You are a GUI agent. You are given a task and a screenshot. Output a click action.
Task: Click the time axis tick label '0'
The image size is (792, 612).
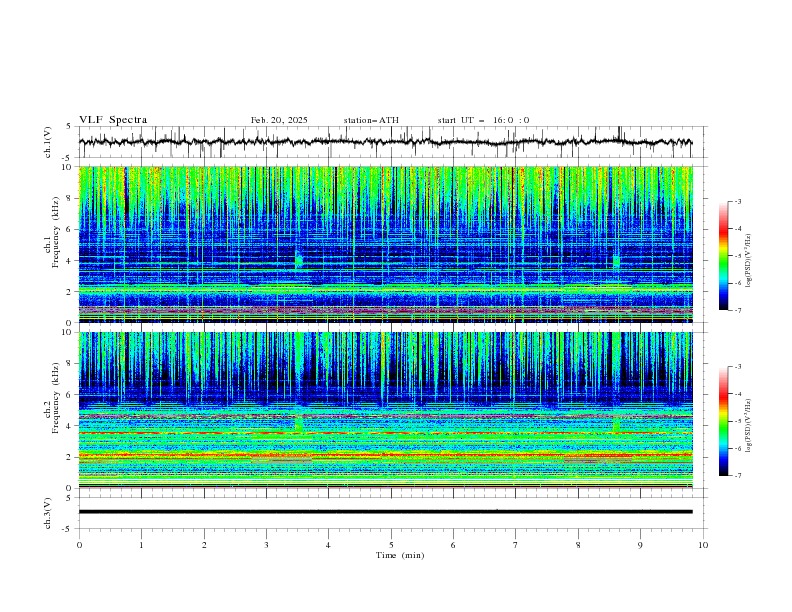pos(79,545)
